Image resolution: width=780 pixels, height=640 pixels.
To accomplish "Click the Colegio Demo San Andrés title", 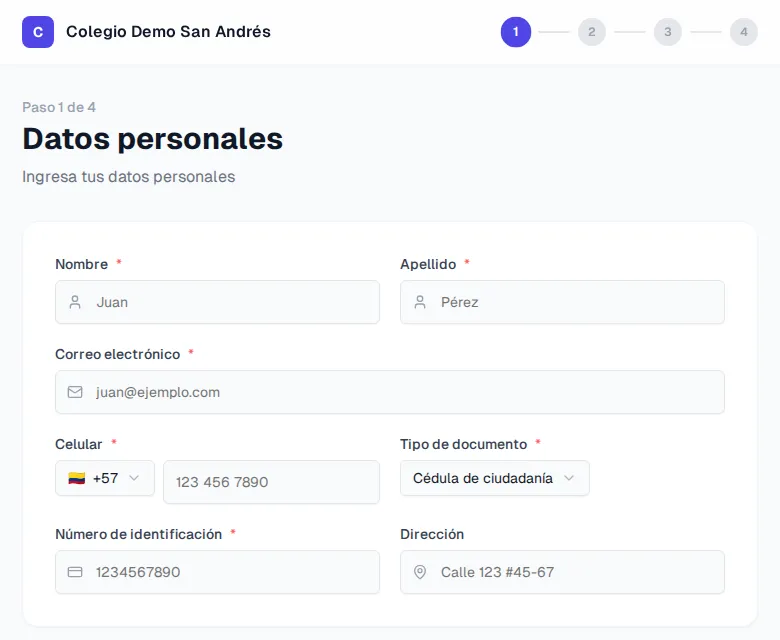I will pyautogui.click(x=169, y=32).
